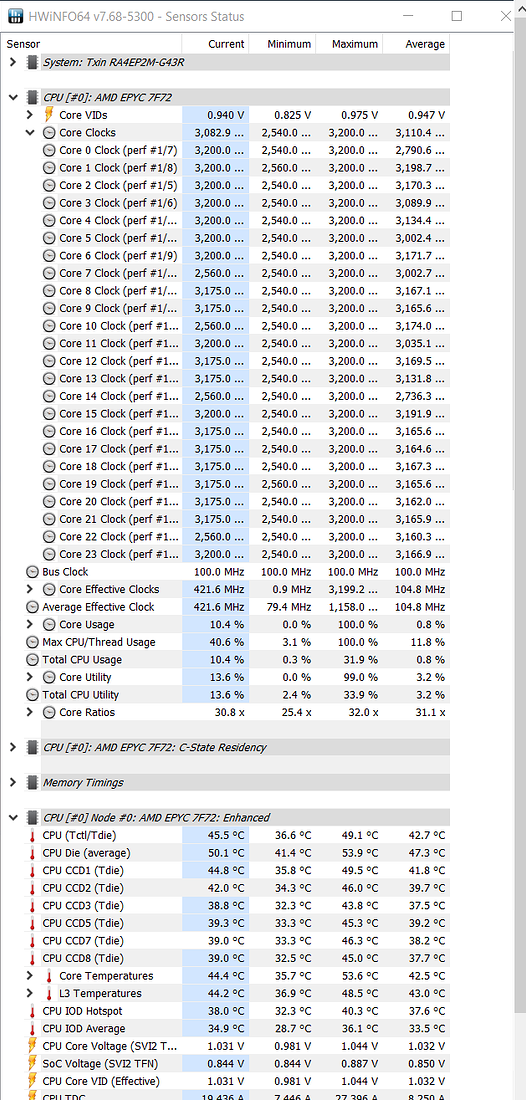Click the thermometer icon for CPU IOD Hotspot
The width and height of the screenshot is (526, 1100).
[32, 1011]
